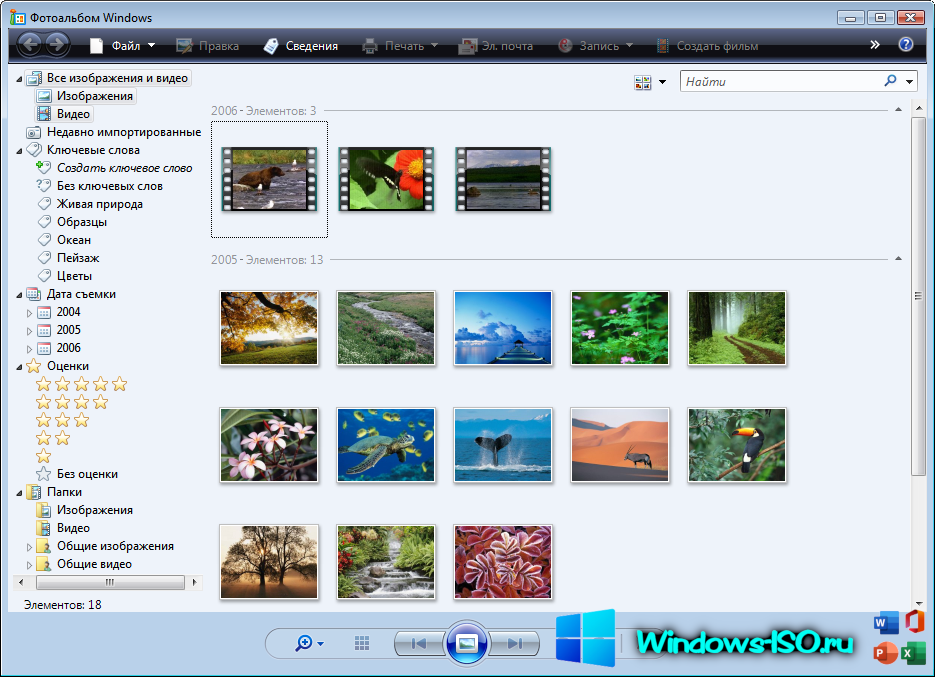Click the navigation pane horizontal scrollbar
Screen dimensions: 935x677
[x=110, y=582]
